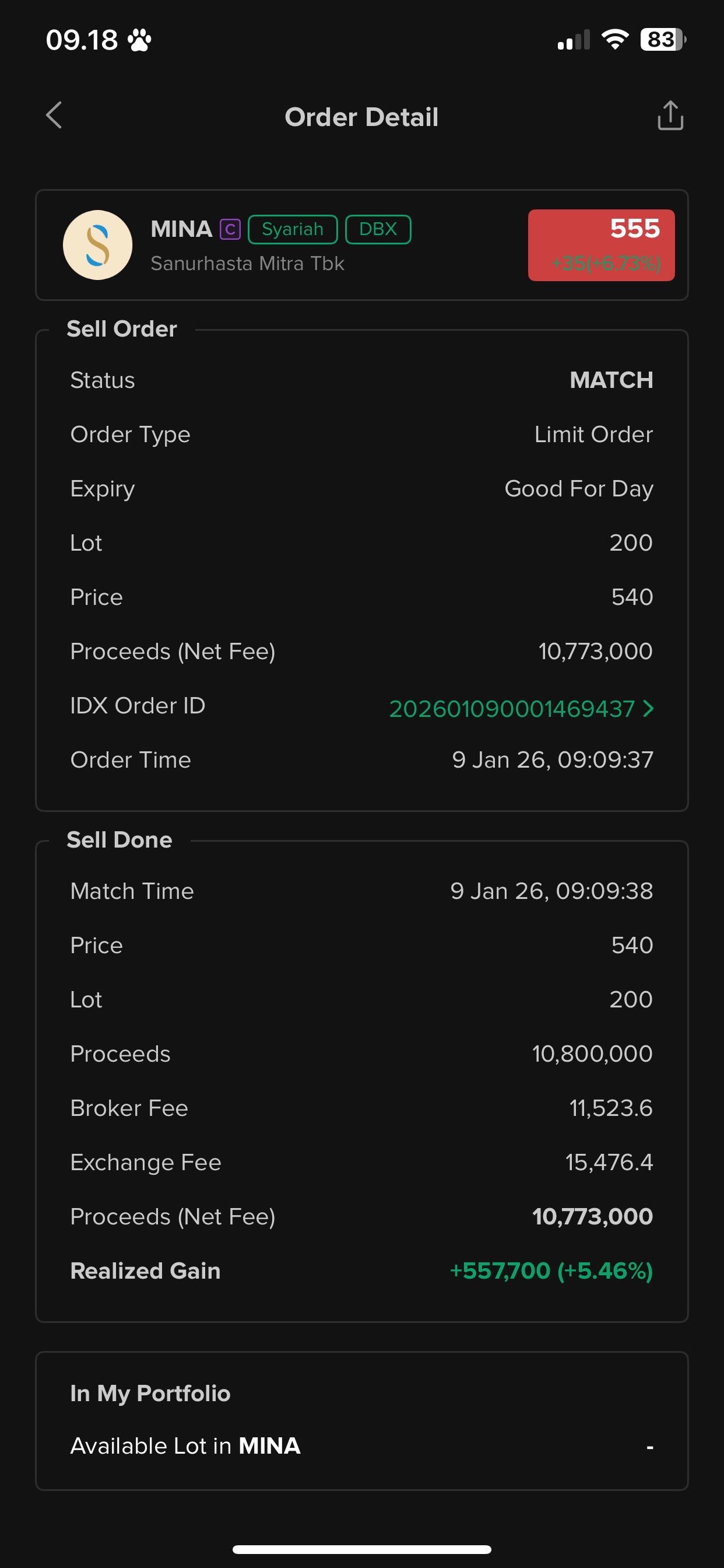Viewport: 724px width, 1568px height.
Task: Tap the MATCH status value
Action: click(611, 380)
